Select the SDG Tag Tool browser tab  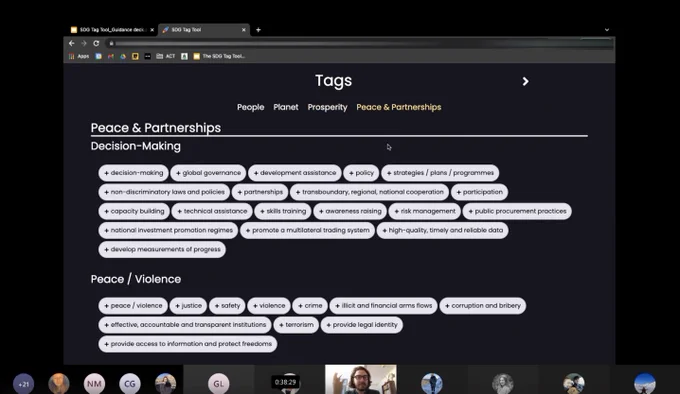click(x=204, y=30)
